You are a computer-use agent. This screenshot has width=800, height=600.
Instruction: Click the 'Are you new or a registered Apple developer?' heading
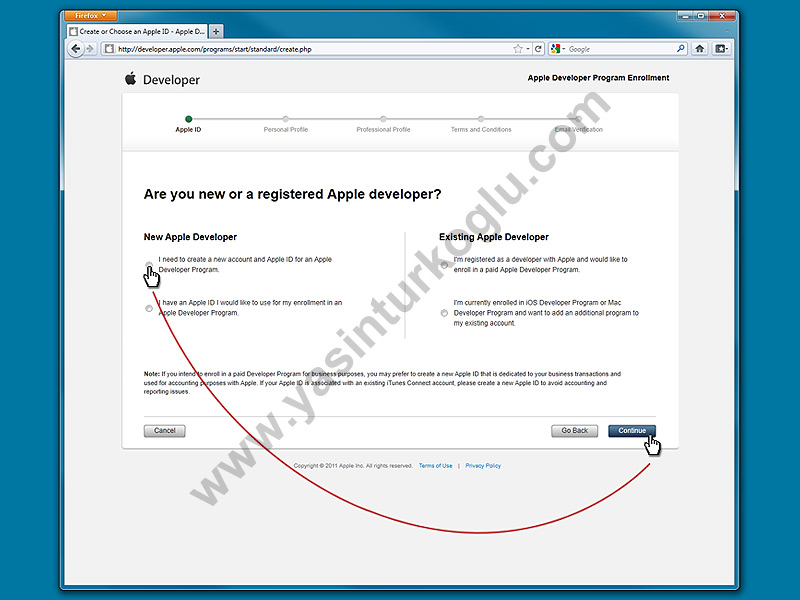click(292, 194)
